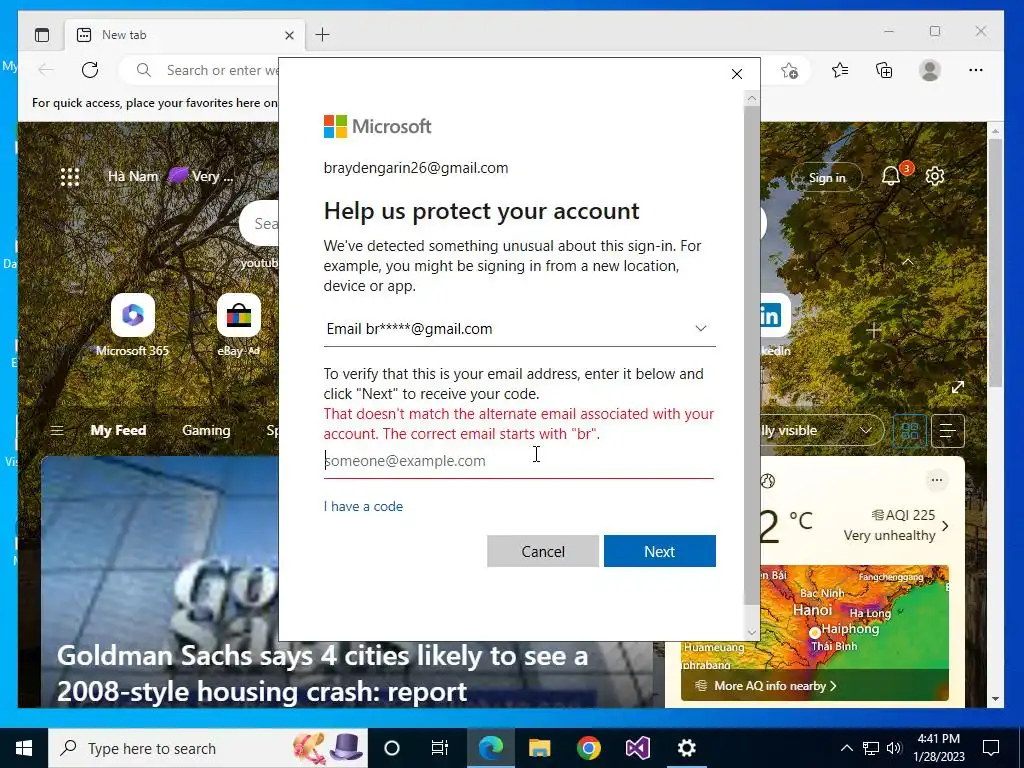Add this page to favorites icon
1024x768 pixels.
coord(790,71)
